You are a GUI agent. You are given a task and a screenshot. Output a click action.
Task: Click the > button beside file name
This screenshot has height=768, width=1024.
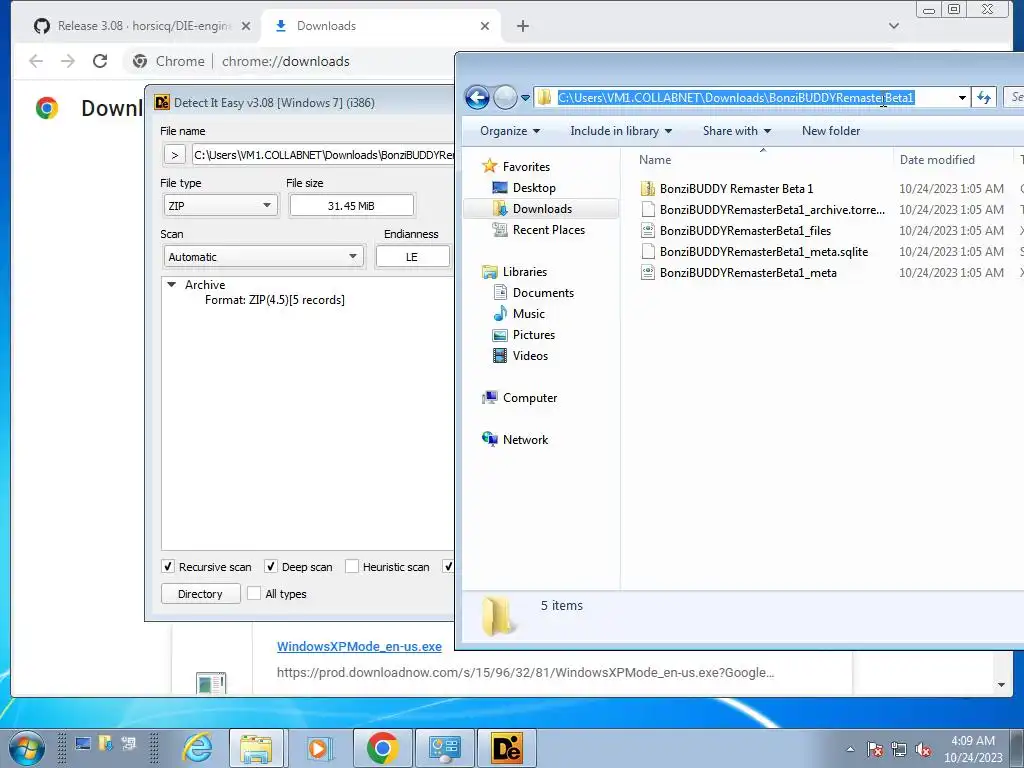point(174,155)
